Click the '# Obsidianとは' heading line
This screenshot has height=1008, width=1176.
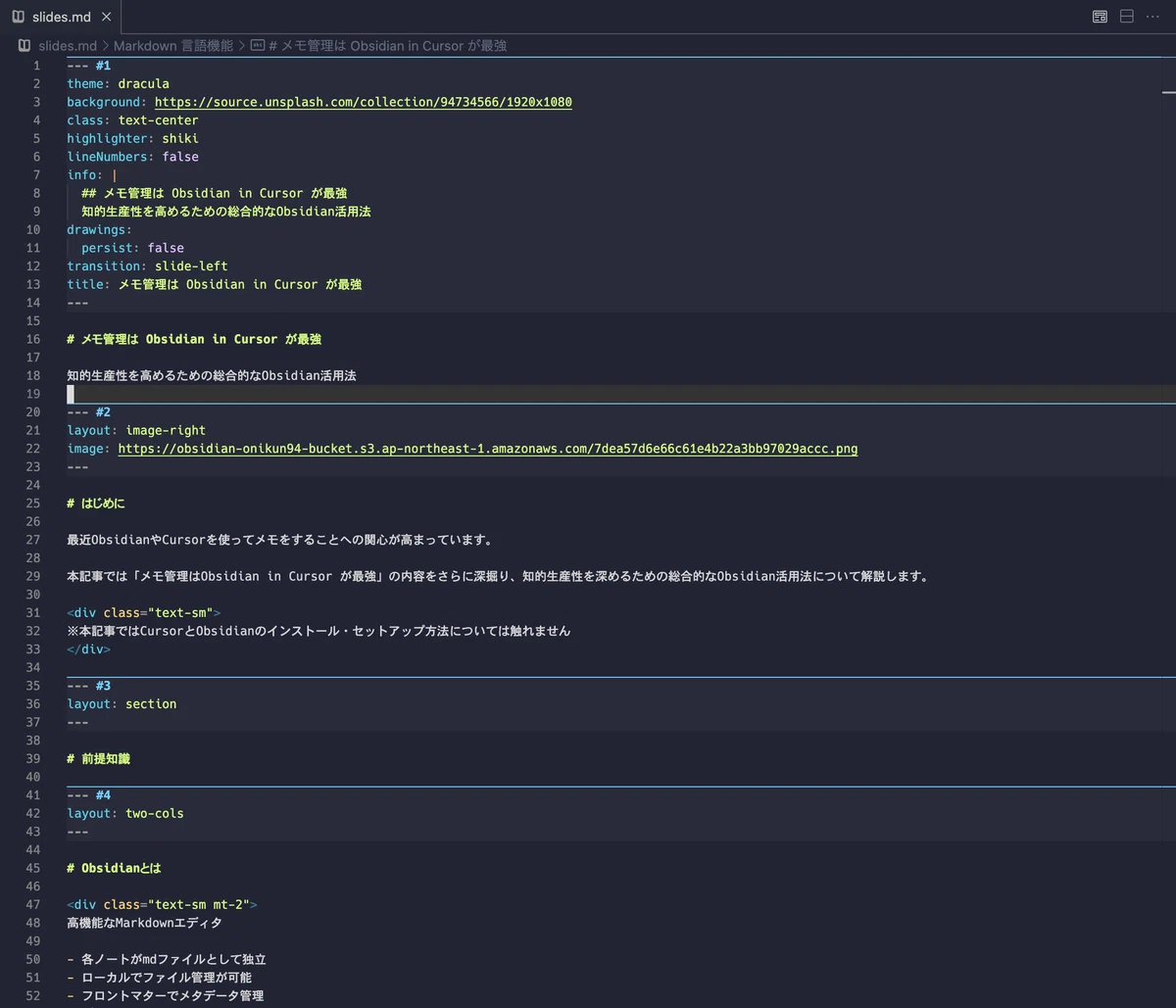point(114,868)
